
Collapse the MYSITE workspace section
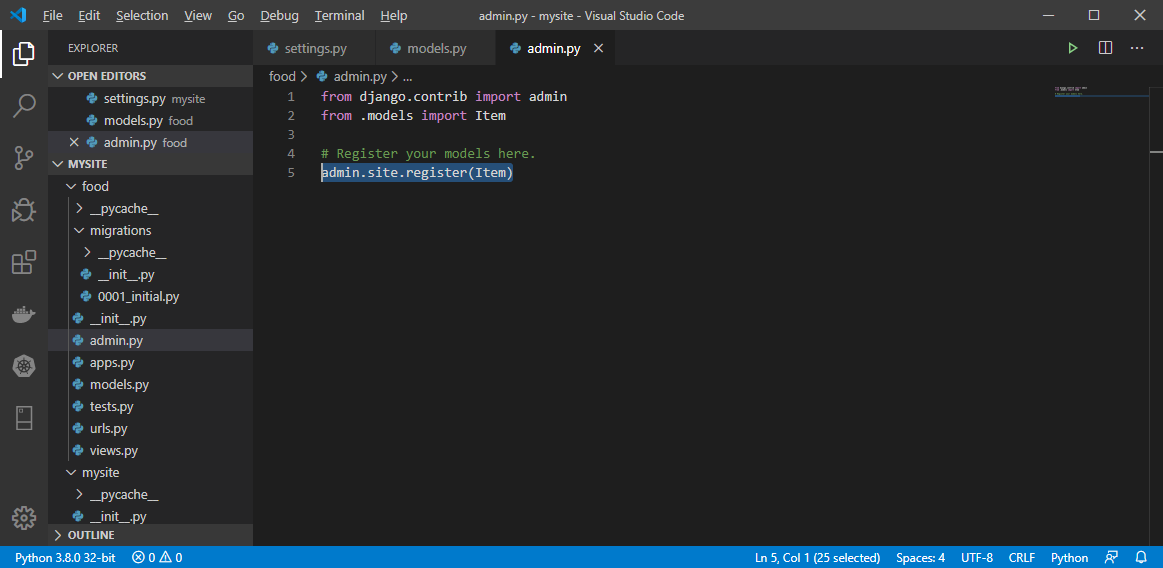tap(151, 164)
